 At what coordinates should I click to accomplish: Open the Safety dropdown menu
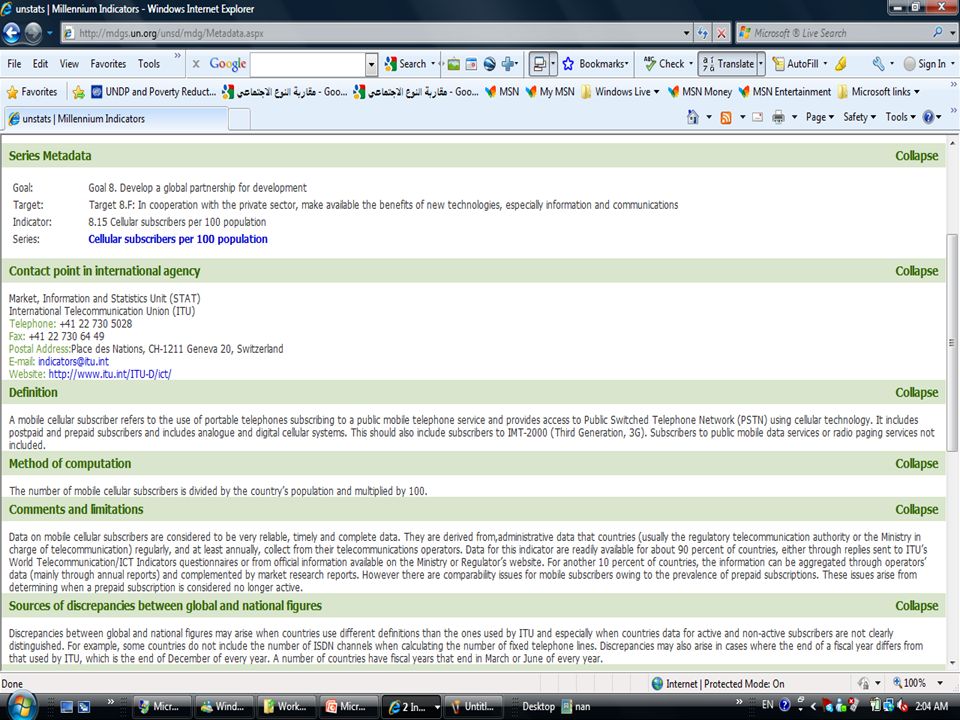point(859,117)
